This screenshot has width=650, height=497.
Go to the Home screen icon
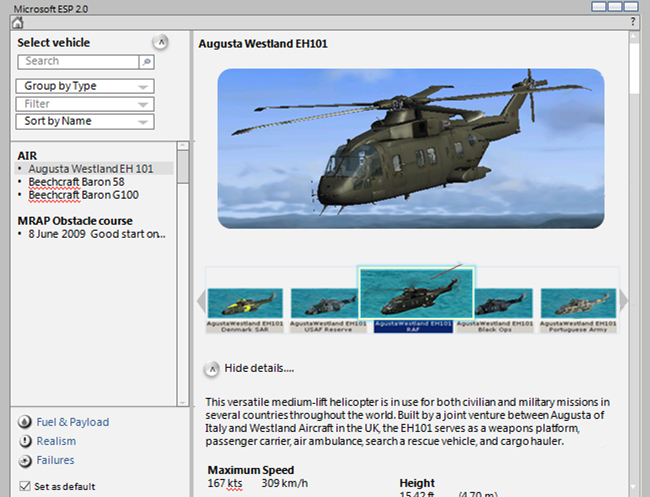coord(17,22)
